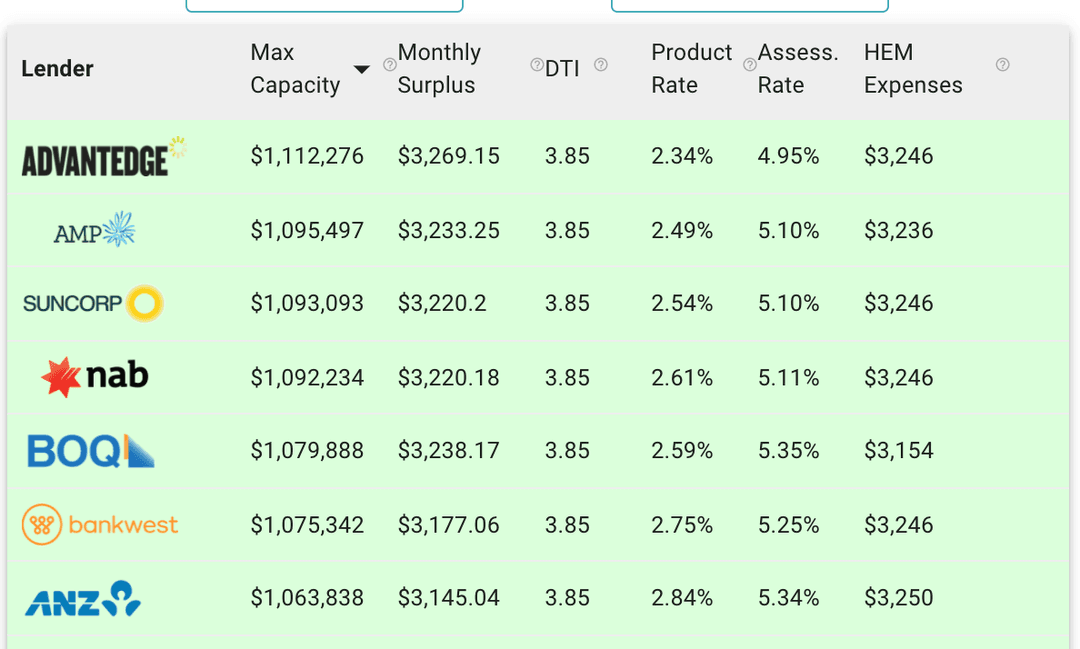Click monthly surplus $3,145.04

pyautogui.click(x=448, y=598)
